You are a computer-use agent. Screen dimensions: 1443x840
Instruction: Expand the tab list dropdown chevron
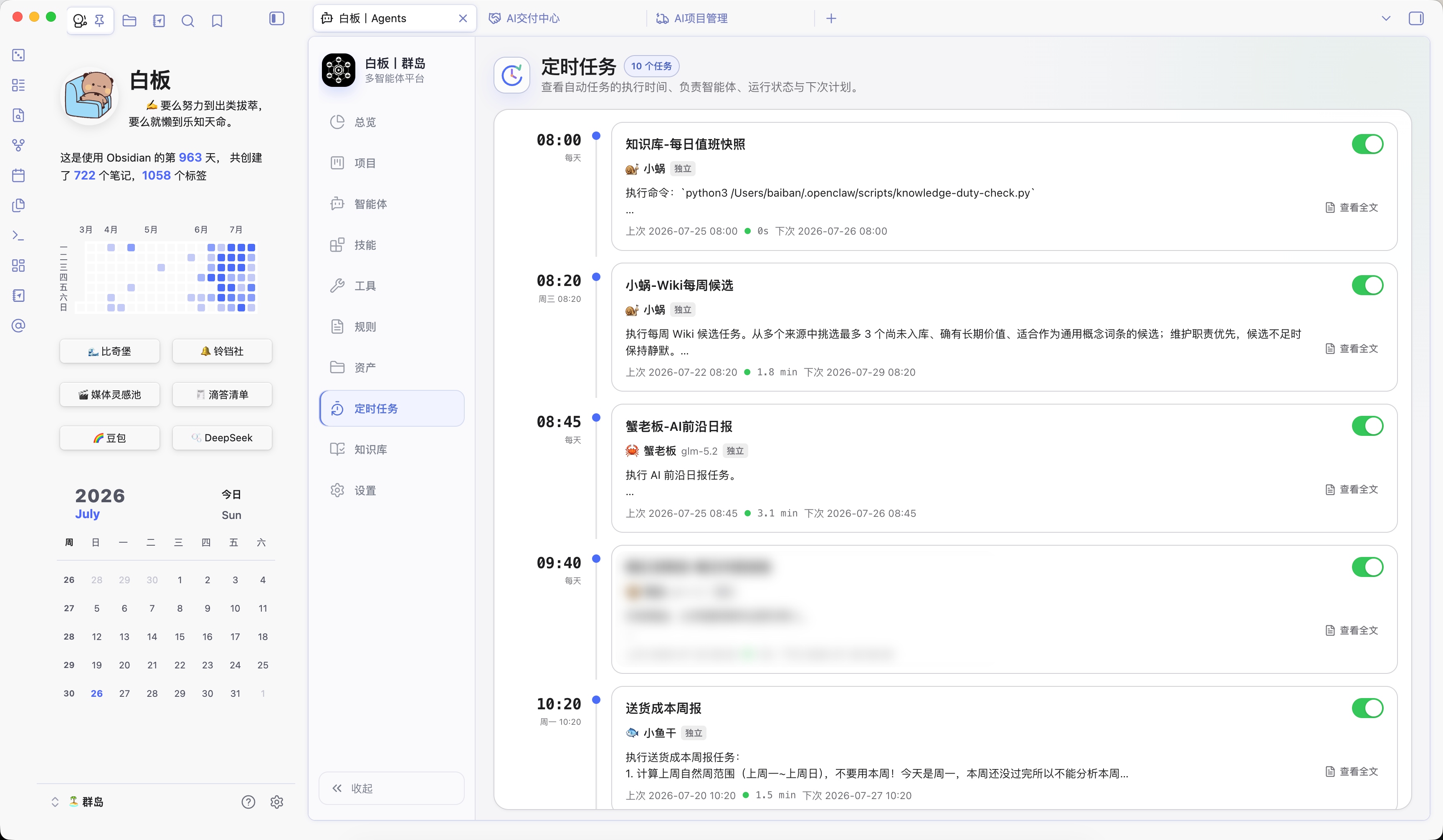[1386, 18]
